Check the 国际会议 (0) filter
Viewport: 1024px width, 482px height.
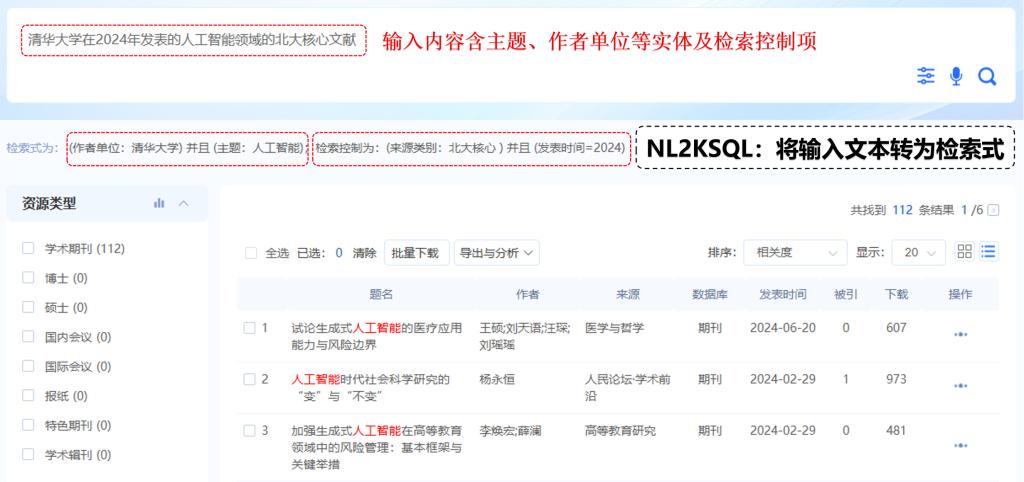28,366
